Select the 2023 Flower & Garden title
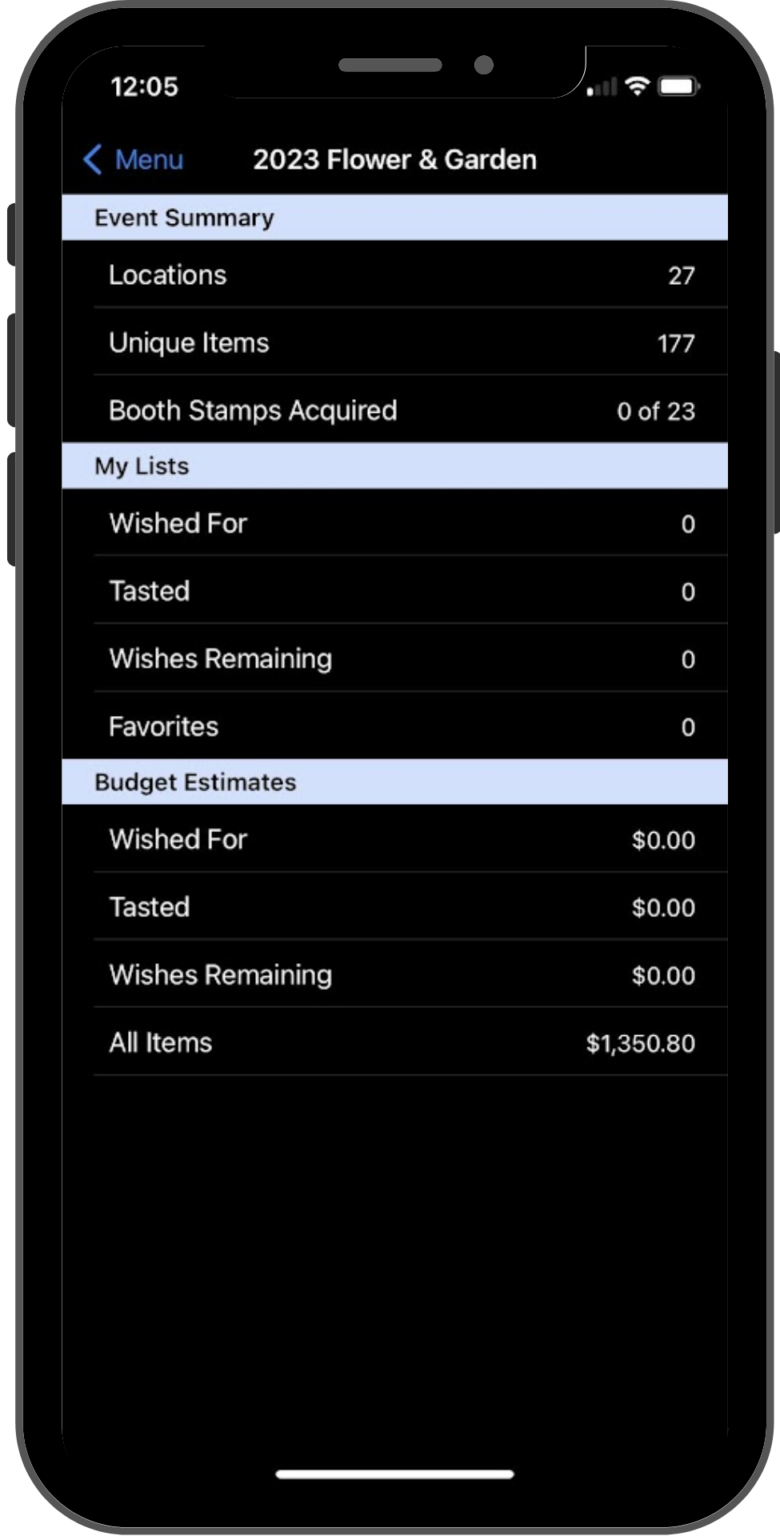Image resolution: width=780 pixels, height=1536 pixels. click(394, 160)
